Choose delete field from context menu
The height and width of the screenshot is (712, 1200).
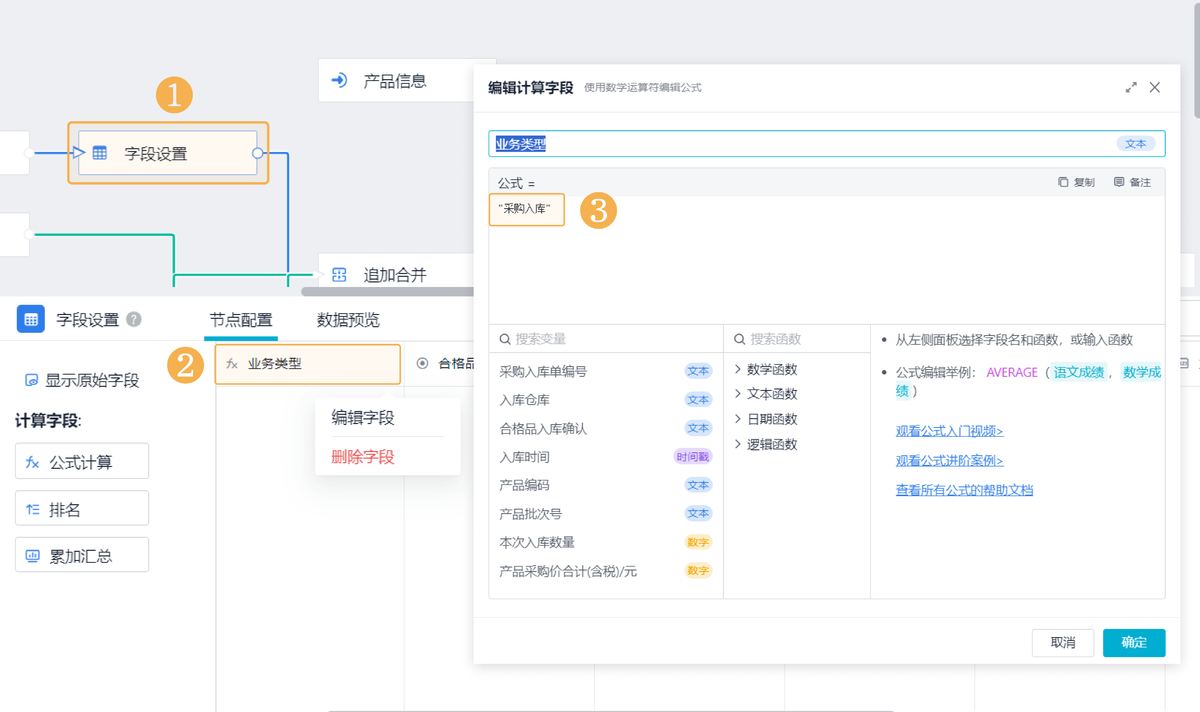(x=363, y=457)
